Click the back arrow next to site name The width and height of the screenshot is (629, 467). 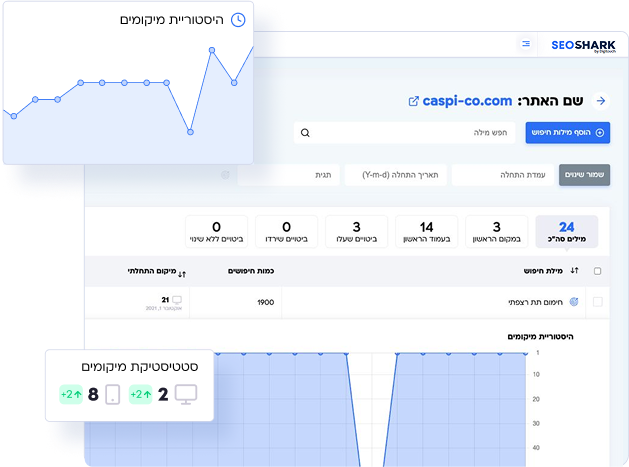click(x=601, y=101)
